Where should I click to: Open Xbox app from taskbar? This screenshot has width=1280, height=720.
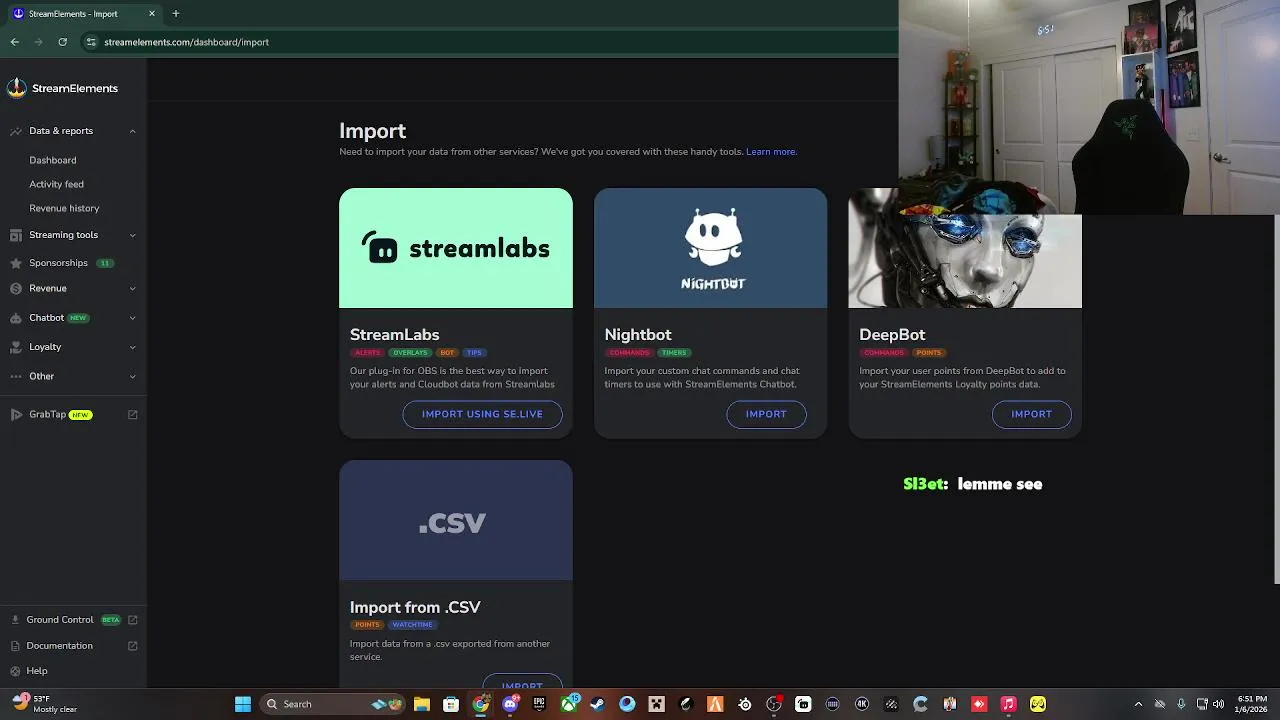click(x=569, y=704)
